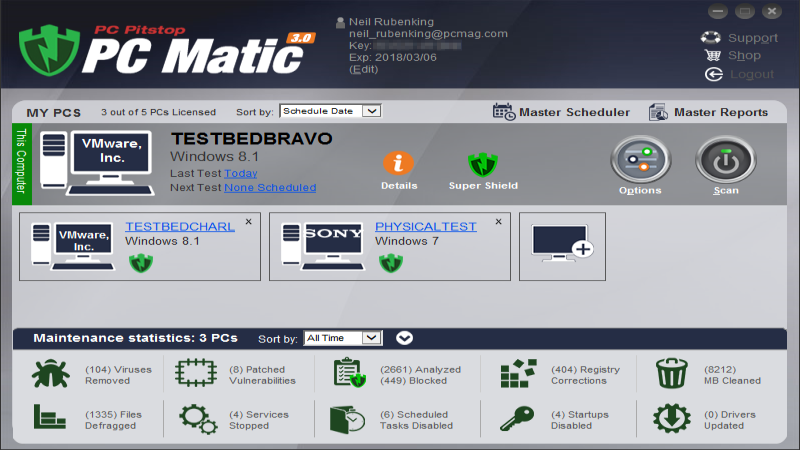Click the Startups Disabled key icon

point(516,419)
